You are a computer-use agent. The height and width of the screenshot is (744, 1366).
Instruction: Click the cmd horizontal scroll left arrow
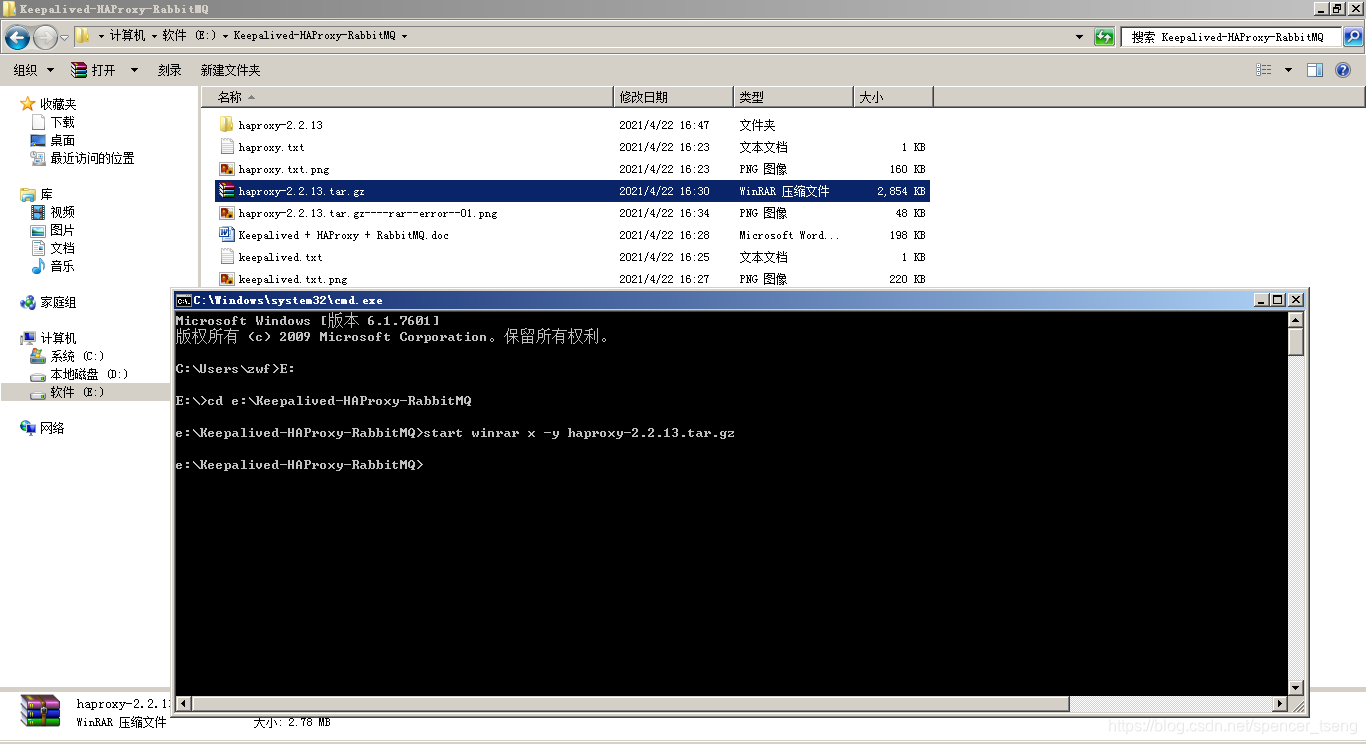[184, 704]
